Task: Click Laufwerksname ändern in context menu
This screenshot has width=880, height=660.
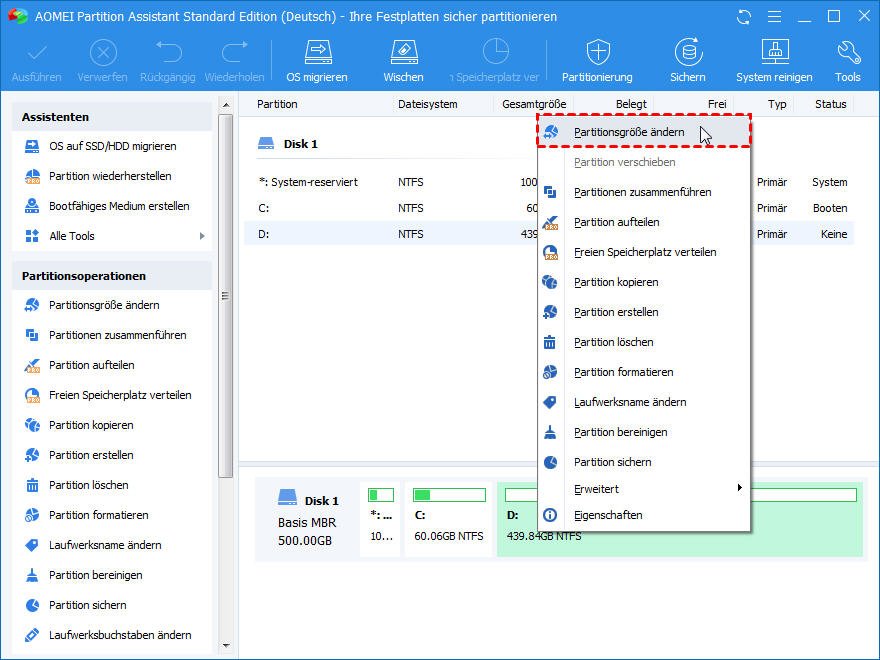Action: (x=644, y=402)
